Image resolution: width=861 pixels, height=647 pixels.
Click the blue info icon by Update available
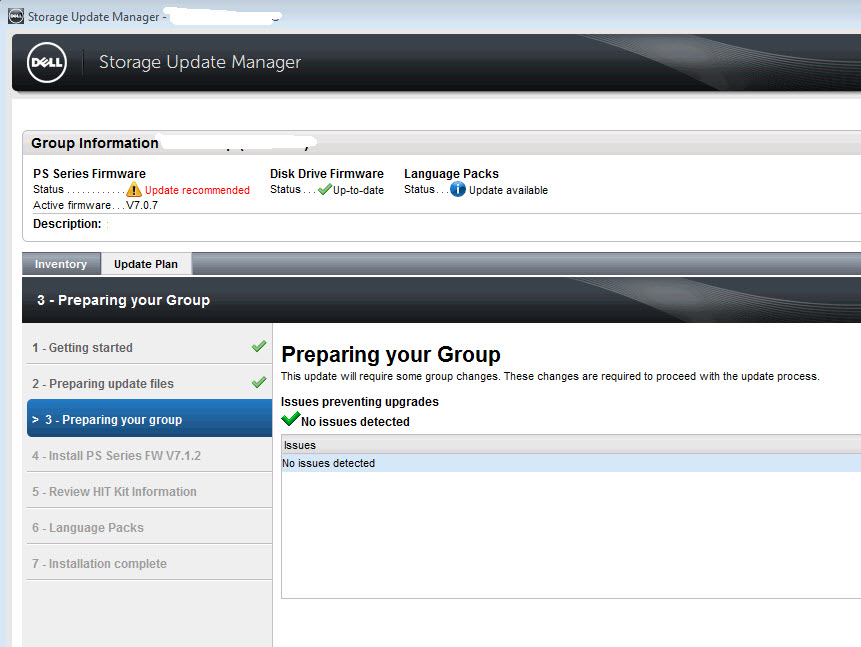[x=458, y=189]
